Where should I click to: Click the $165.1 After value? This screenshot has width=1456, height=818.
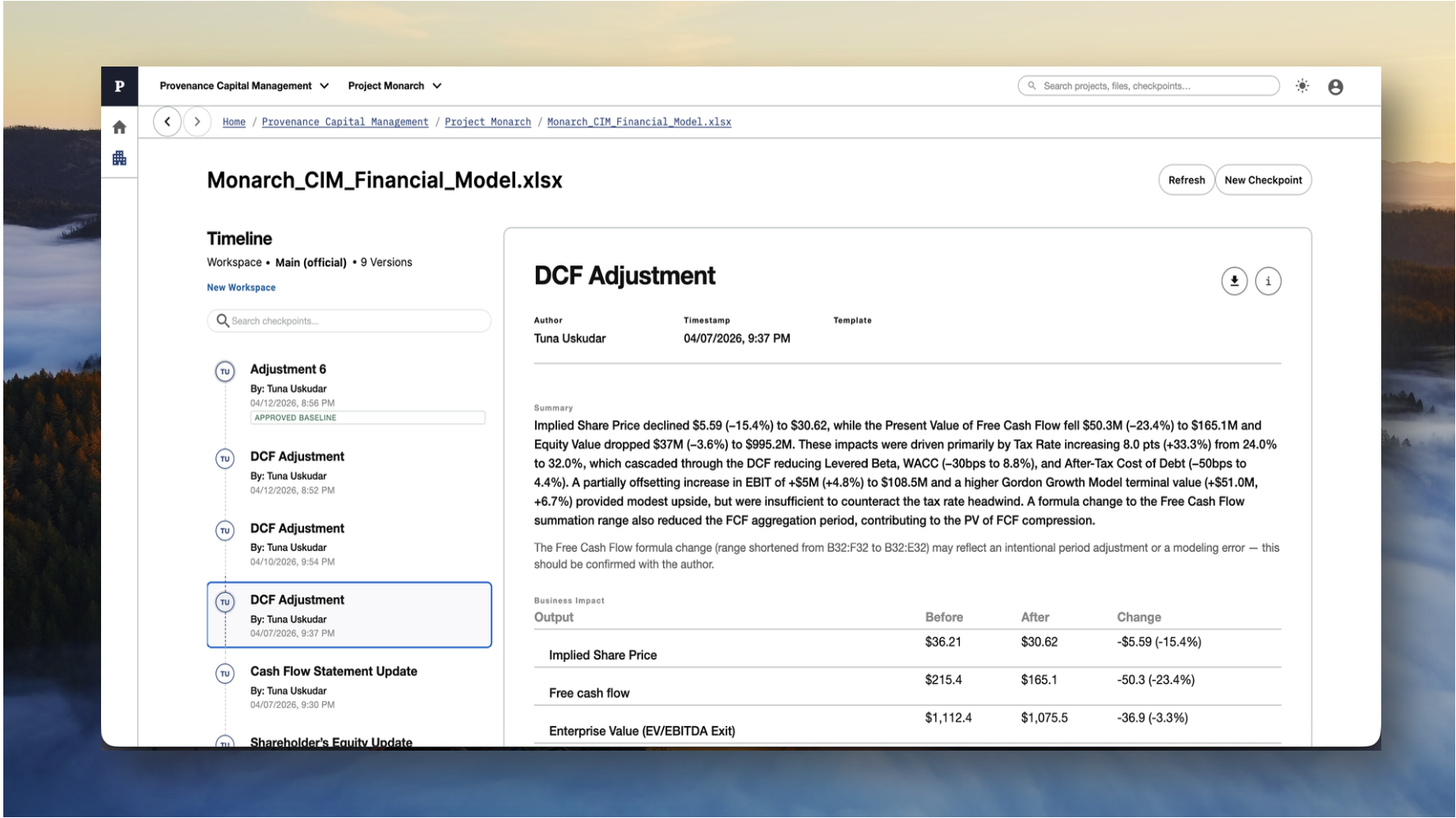pyautogui.click(x=1039, y=679)
